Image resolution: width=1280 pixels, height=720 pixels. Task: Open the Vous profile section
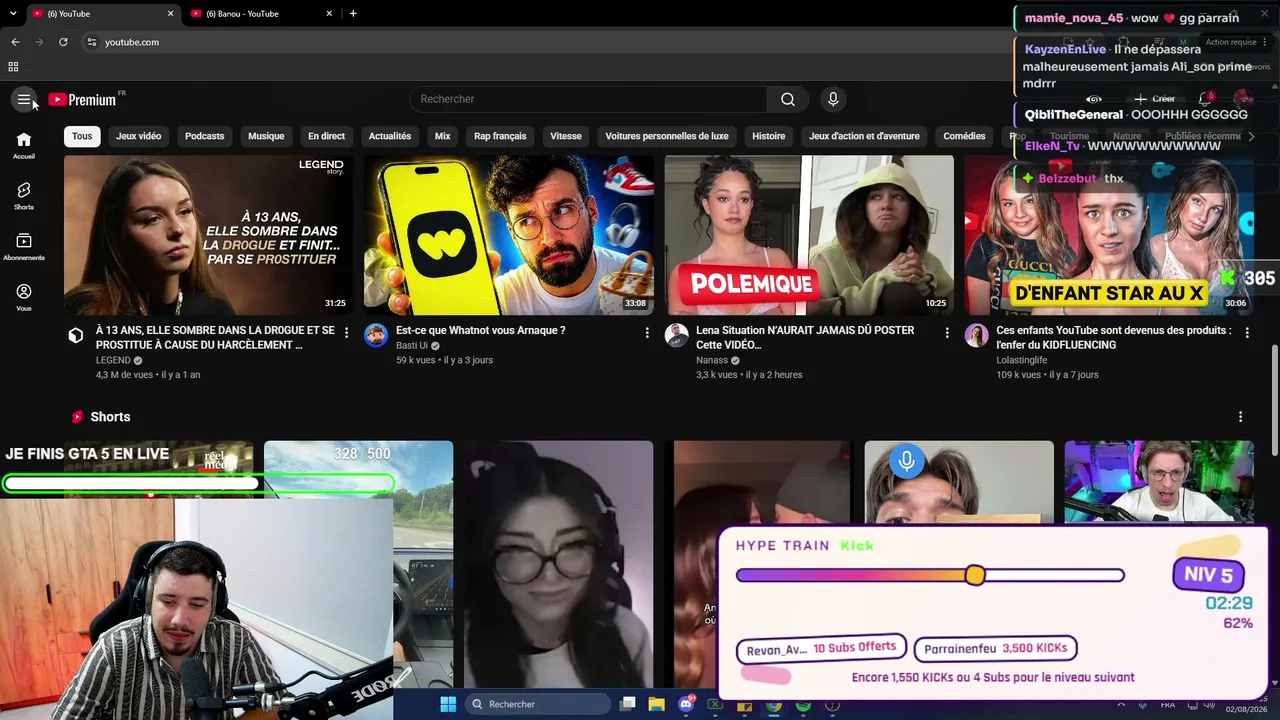[x=24, y=297]
